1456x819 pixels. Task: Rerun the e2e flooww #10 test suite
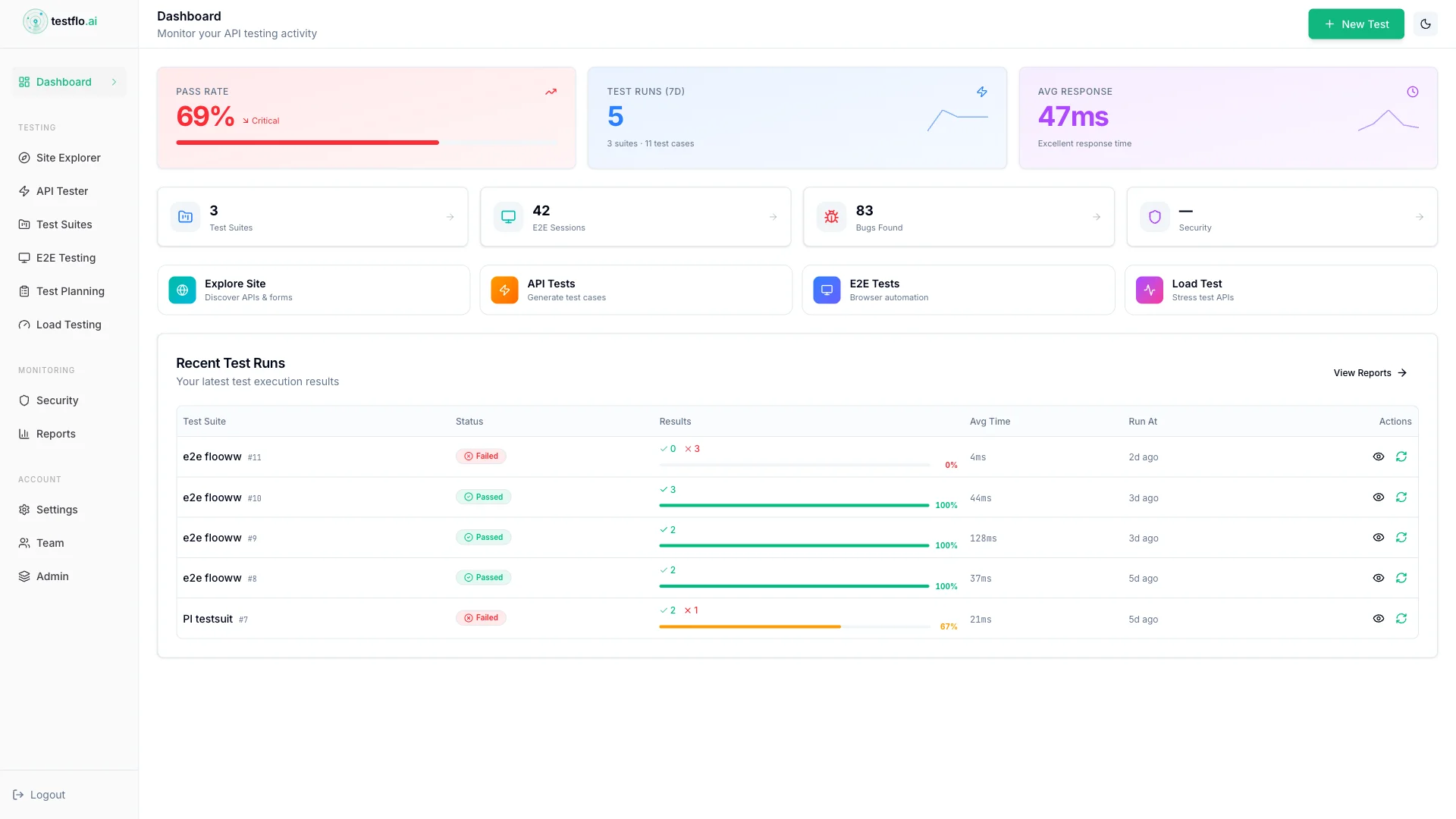tap(1402, 497)
